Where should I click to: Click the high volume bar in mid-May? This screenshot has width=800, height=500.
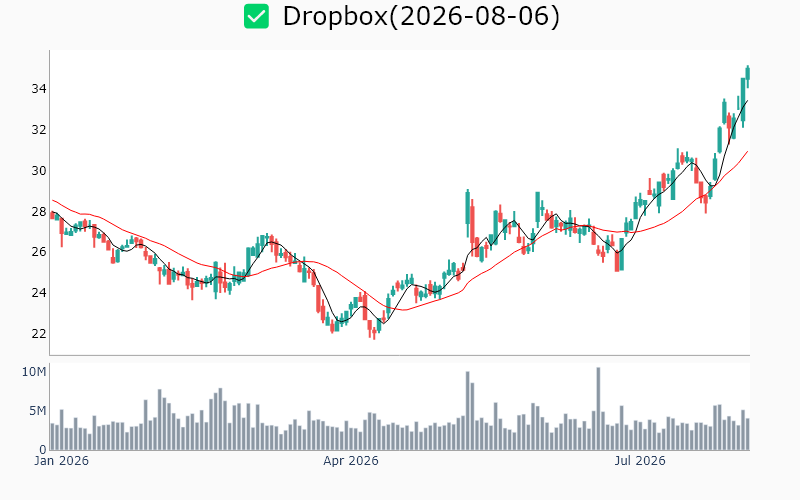pos(467,411)
